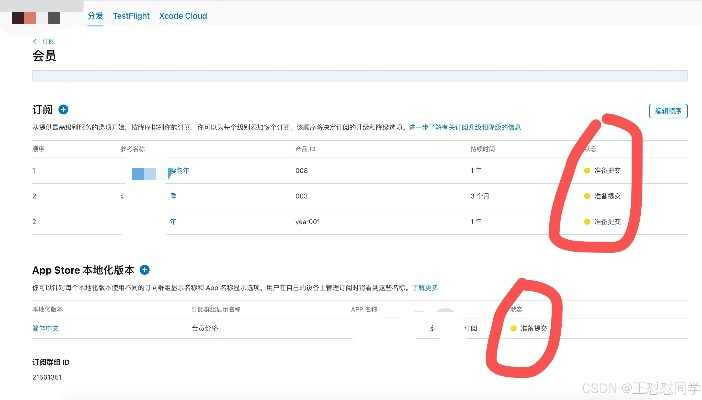This screenshot has width=702, height=400.
Task: Open the reference name link for product 003
Action: point(173,196)
